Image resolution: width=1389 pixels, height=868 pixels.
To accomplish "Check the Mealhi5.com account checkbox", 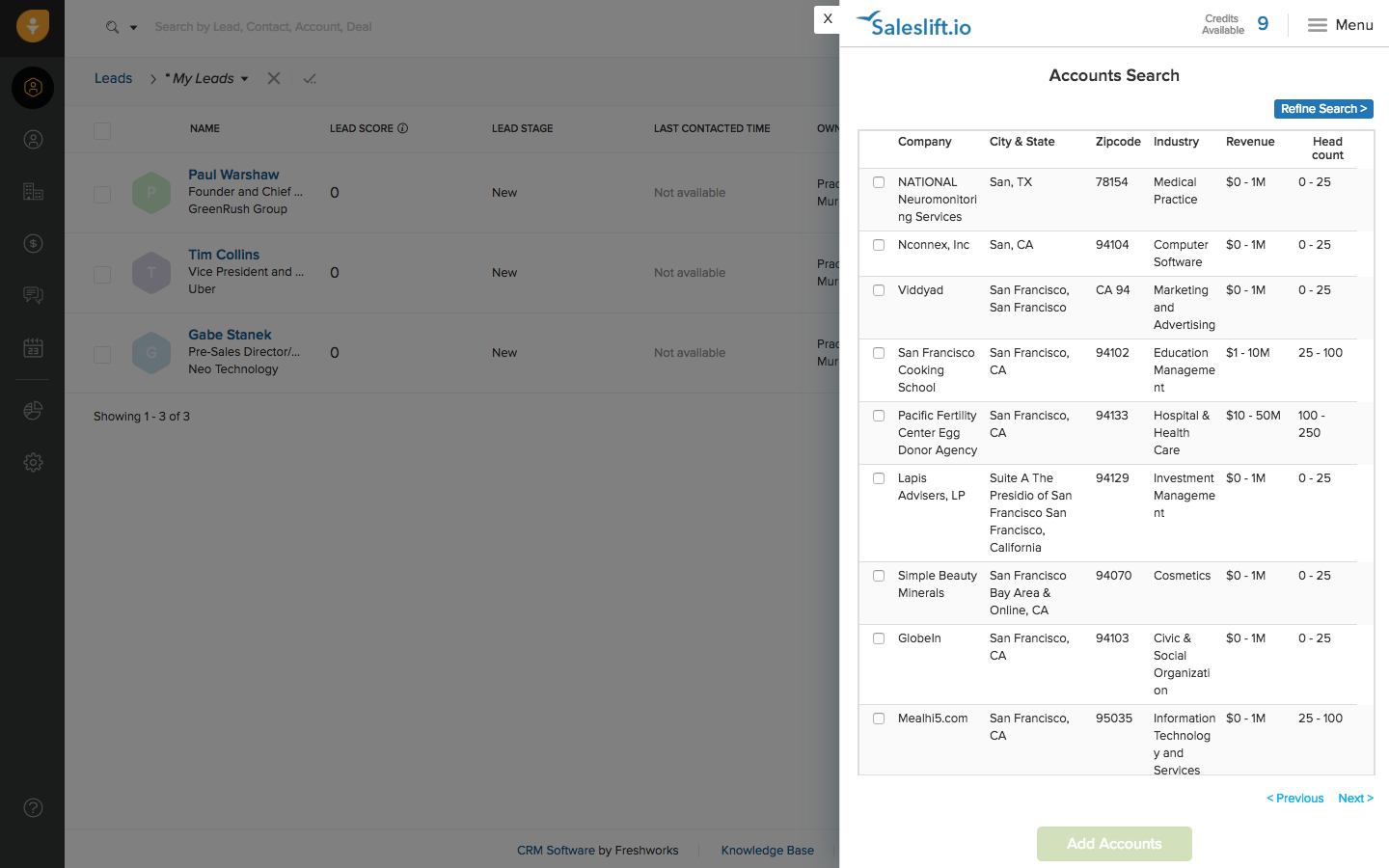I will click(x=879, y=719).
